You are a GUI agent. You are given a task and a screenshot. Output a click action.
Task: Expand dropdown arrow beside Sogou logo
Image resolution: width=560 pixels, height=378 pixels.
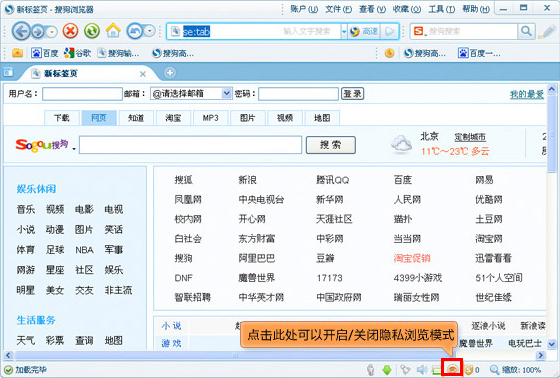74,149
